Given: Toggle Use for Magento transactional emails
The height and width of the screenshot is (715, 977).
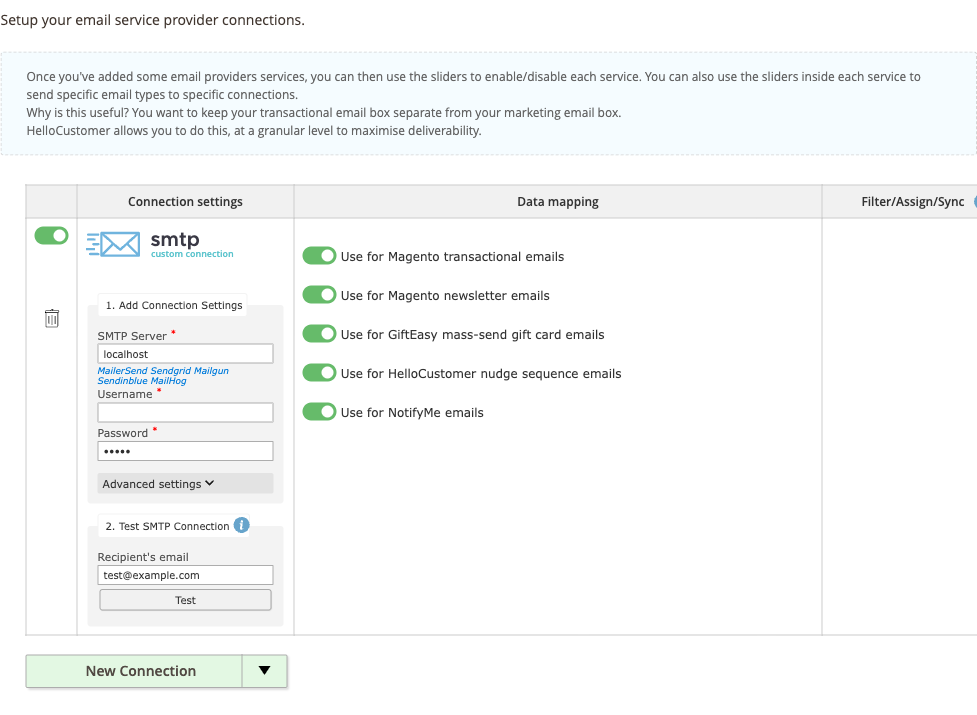Looking at the screenshot, I should click(x=320, y=256).
